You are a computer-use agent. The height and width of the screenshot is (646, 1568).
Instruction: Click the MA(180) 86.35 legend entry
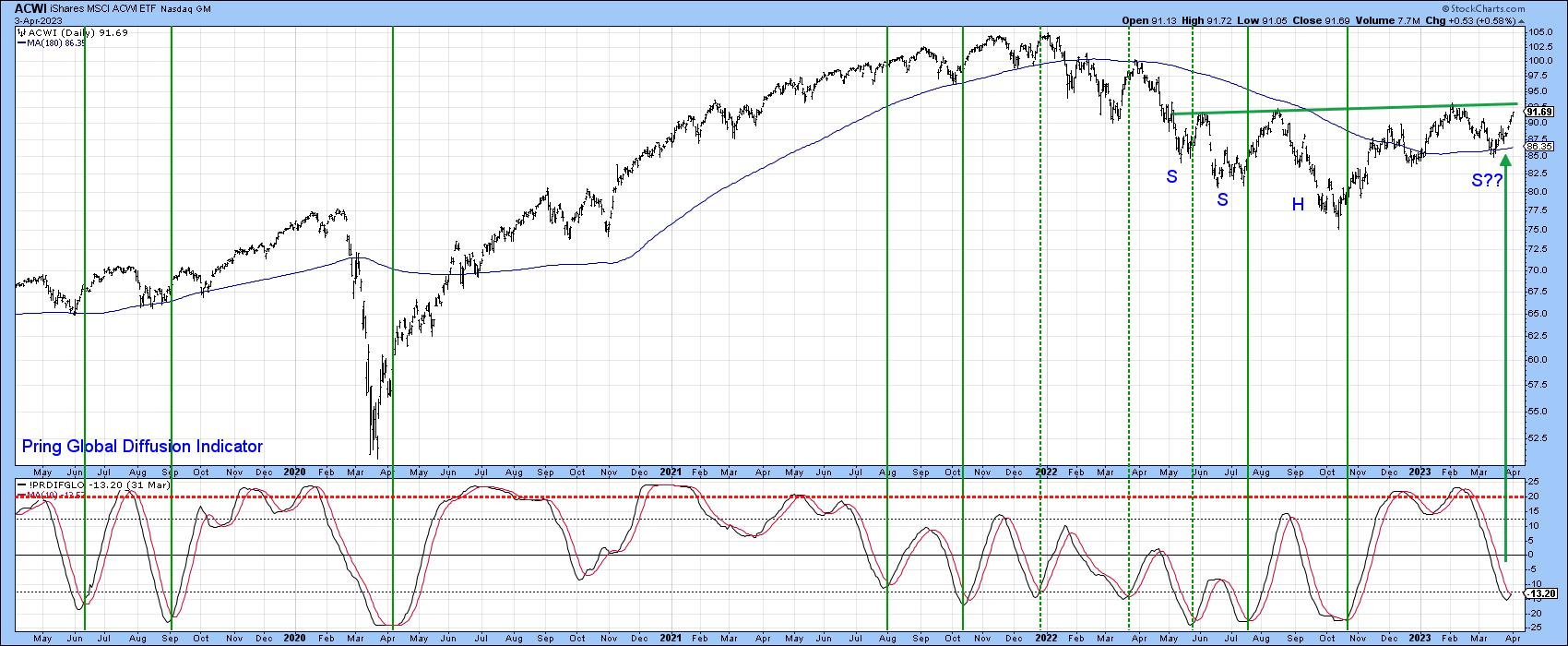coord(58,42)
